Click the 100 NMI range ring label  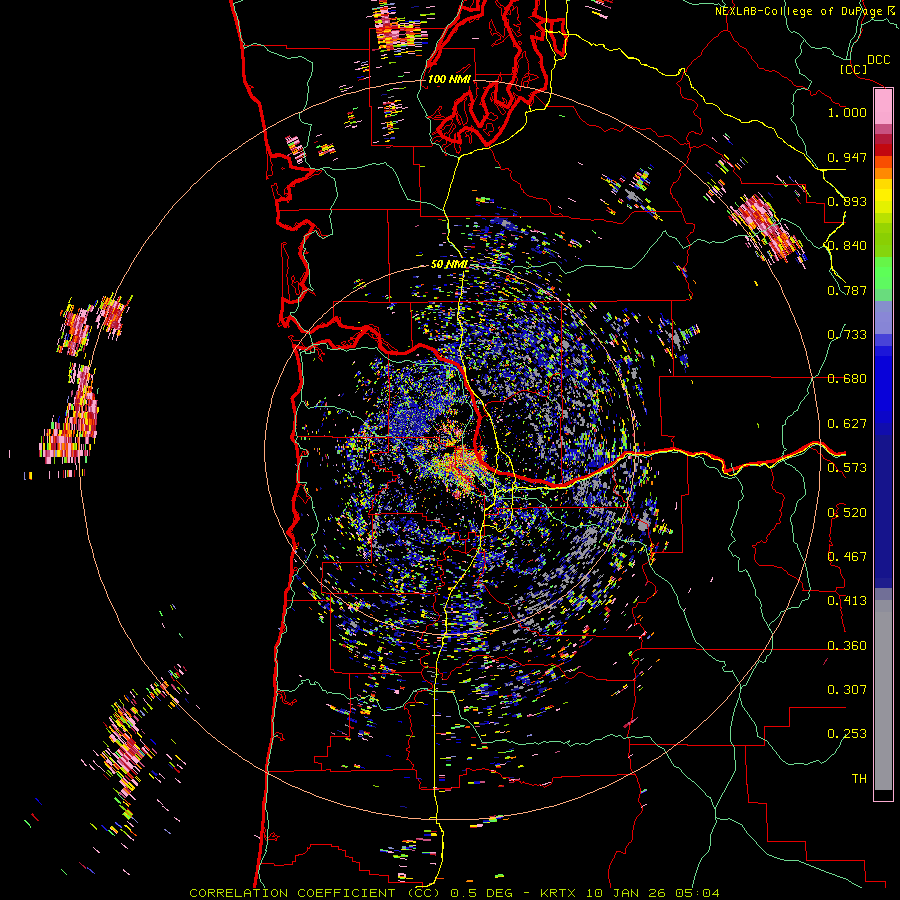click(449, 79)
